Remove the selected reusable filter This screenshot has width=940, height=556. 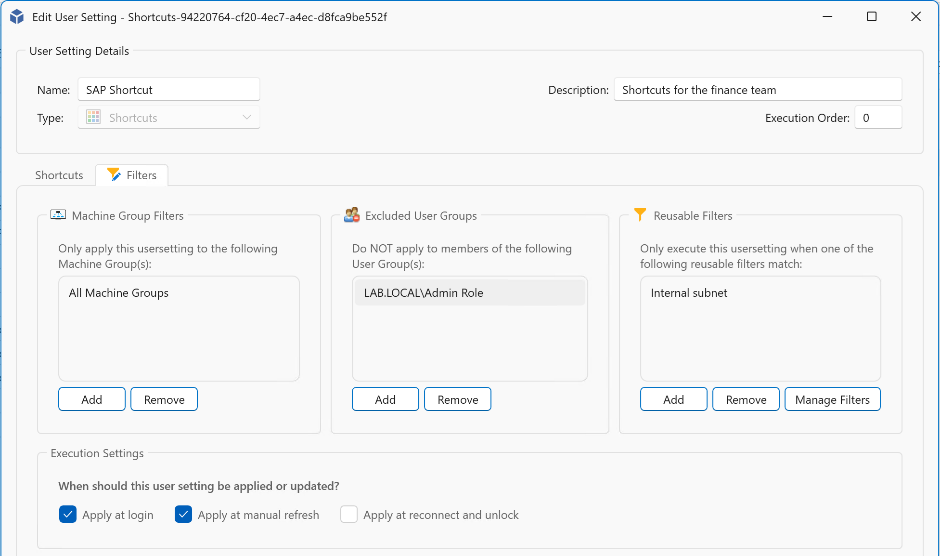pyautogui.click(x=746, y=399)
